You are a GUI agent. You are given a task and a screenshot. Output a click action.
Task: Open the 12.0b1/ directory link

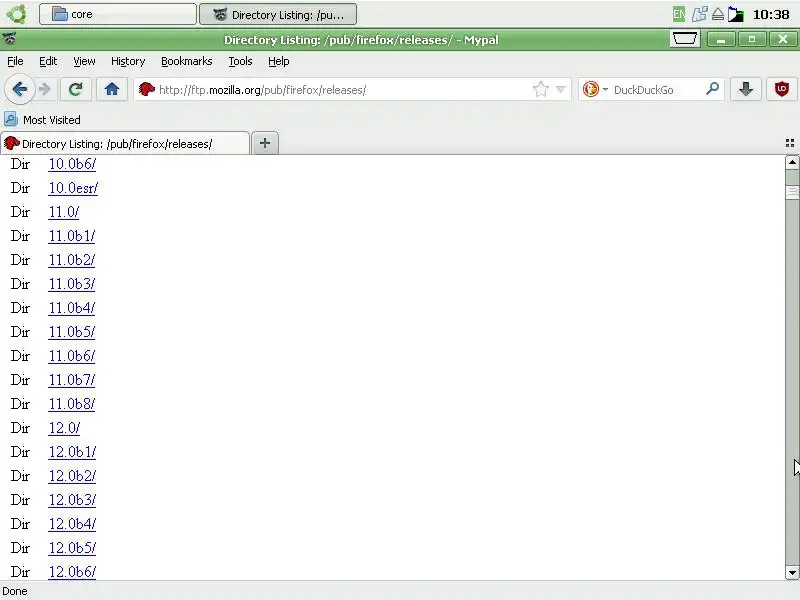point(72,452)
